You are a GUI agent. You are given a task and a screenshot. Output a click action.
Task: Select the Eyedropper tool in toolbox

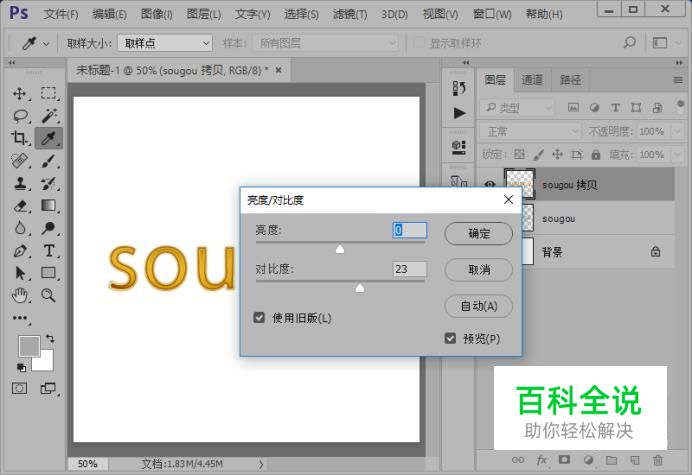pos(49,138)
